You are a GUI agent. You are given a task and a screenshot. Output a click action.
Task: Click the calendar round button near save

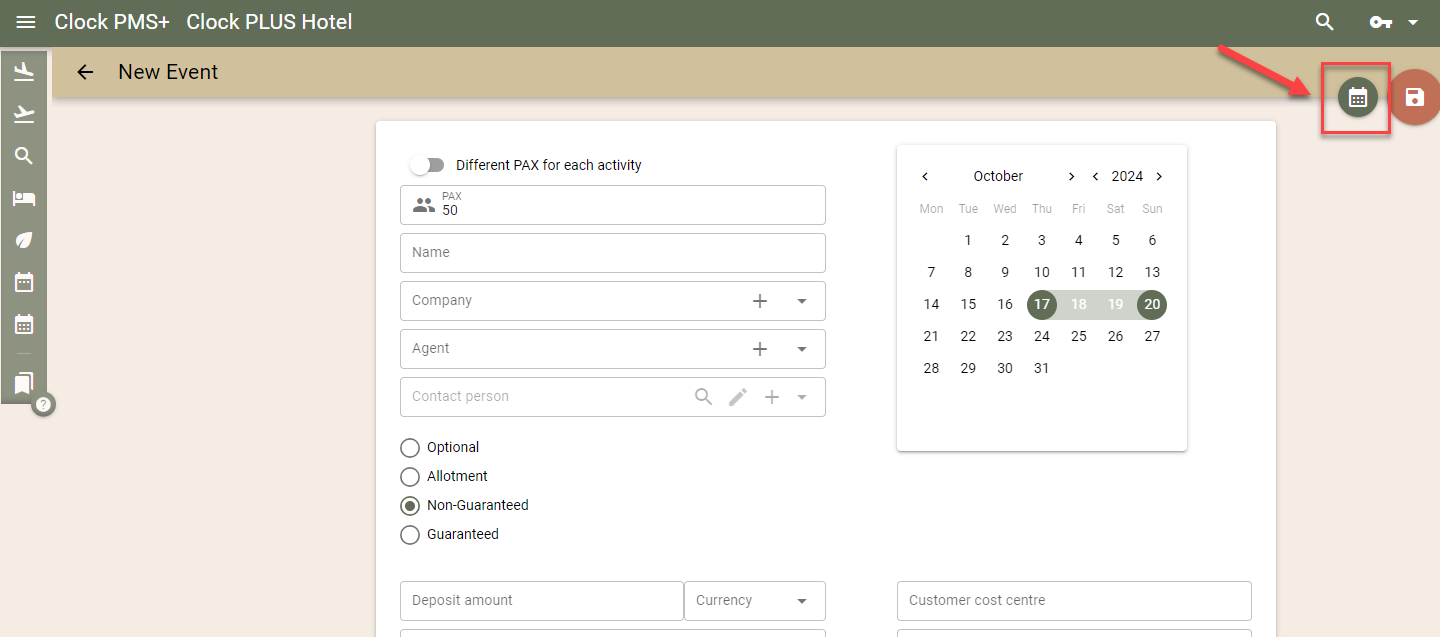pyautogui.click(x=1358, y=97)
